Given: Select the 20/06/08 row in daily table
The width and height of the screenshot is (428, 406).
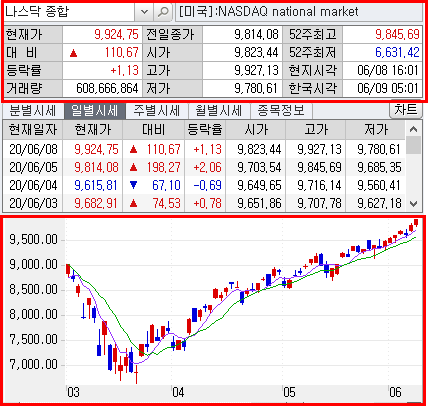Looking at the screenshot, I should [x=204, y=149].
